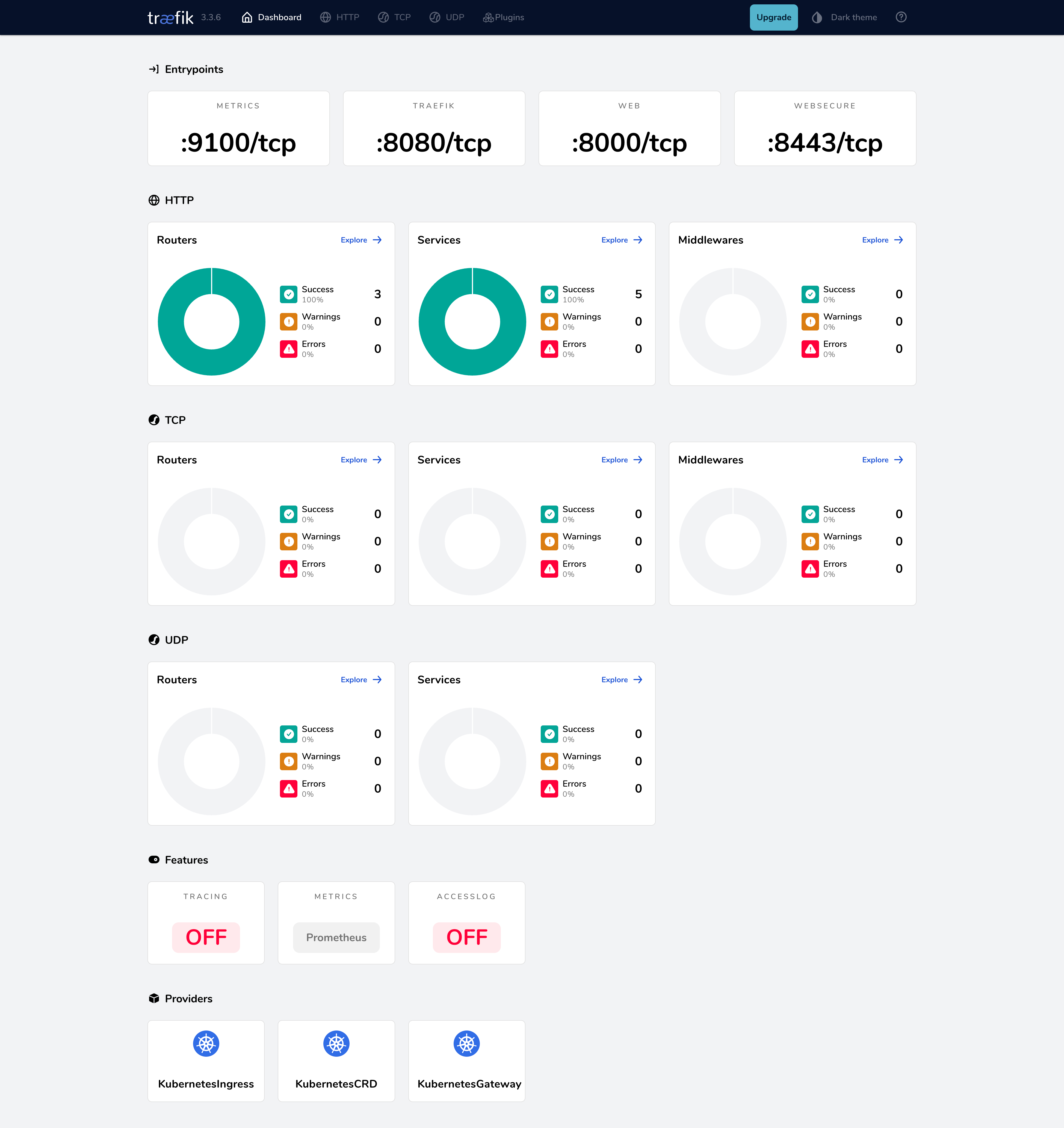
Task: Click the KubernetesIngress provider icon
Action: (205, 1043)
